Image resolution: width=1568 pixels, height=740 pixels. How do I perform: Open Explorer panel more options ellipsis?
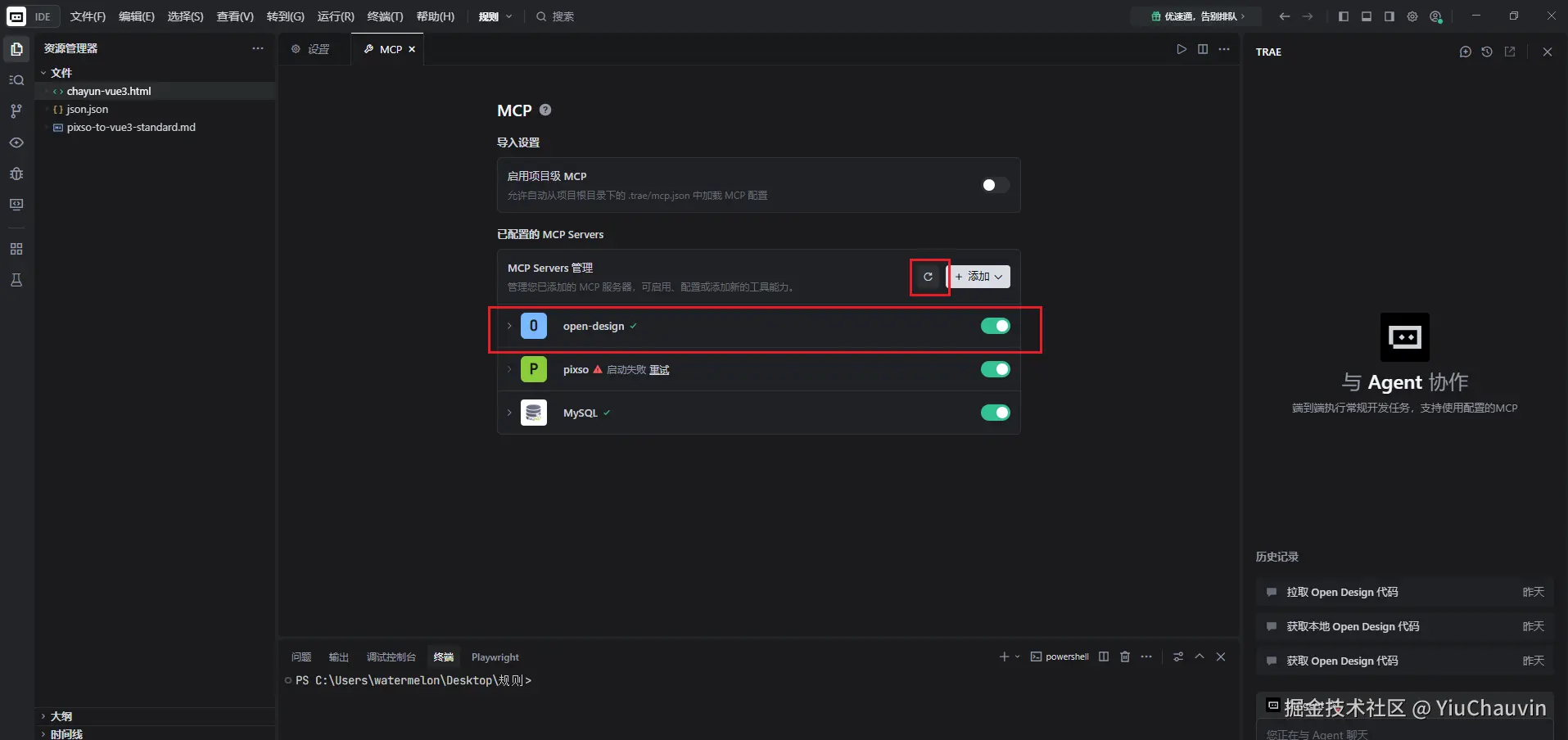coord(258,48)
